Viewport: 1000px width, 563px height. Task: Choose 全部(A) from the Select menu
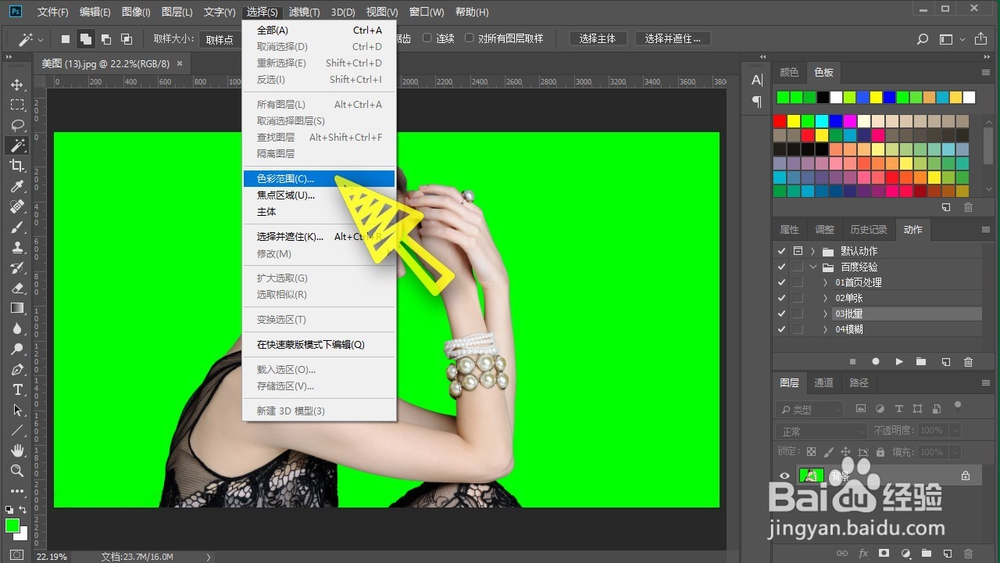[x=319, y=30]
